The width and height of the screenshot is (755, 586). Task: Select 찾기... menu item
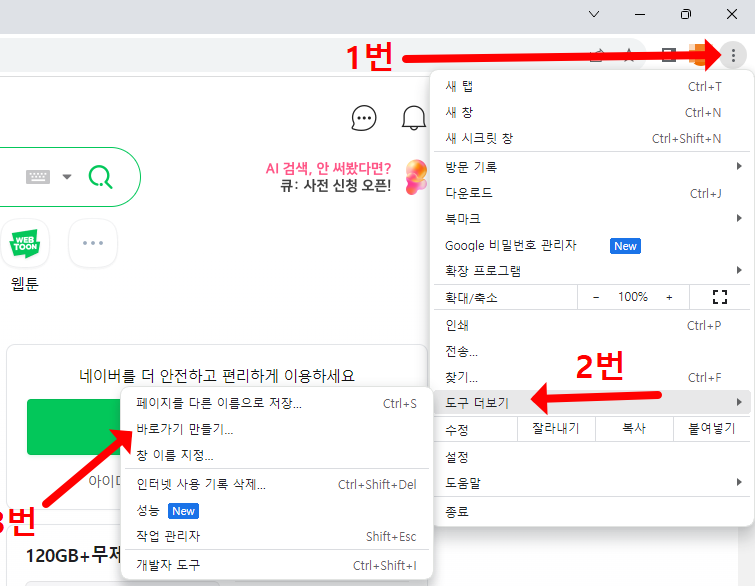pos(592,378)
